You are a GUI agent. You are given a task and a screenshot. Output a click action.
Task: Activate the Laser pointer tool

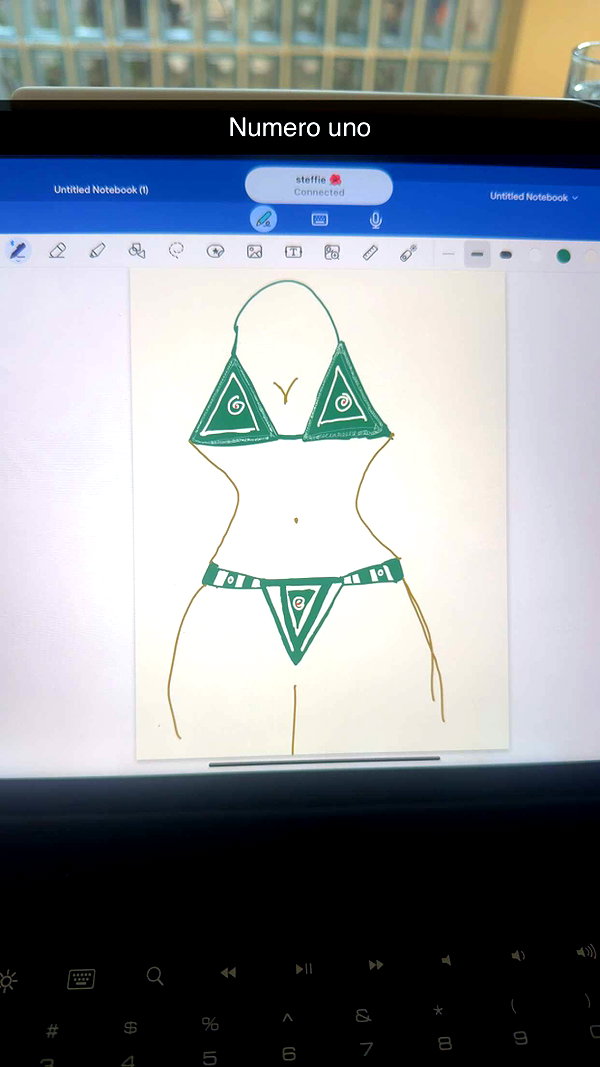pyautogui.click(x=408, y=253)
